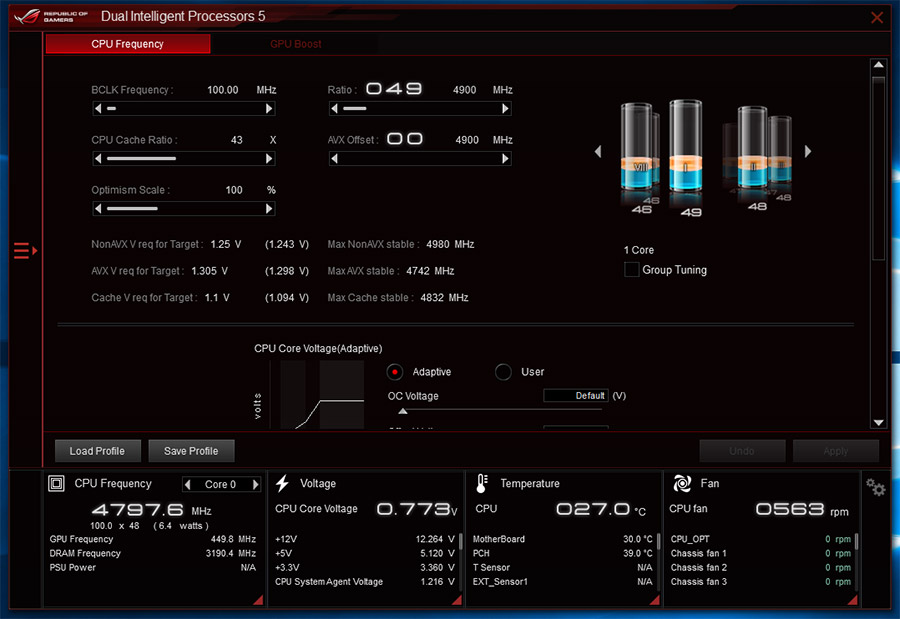Expand the Voltage panel corner triangle

click(457, 599)
